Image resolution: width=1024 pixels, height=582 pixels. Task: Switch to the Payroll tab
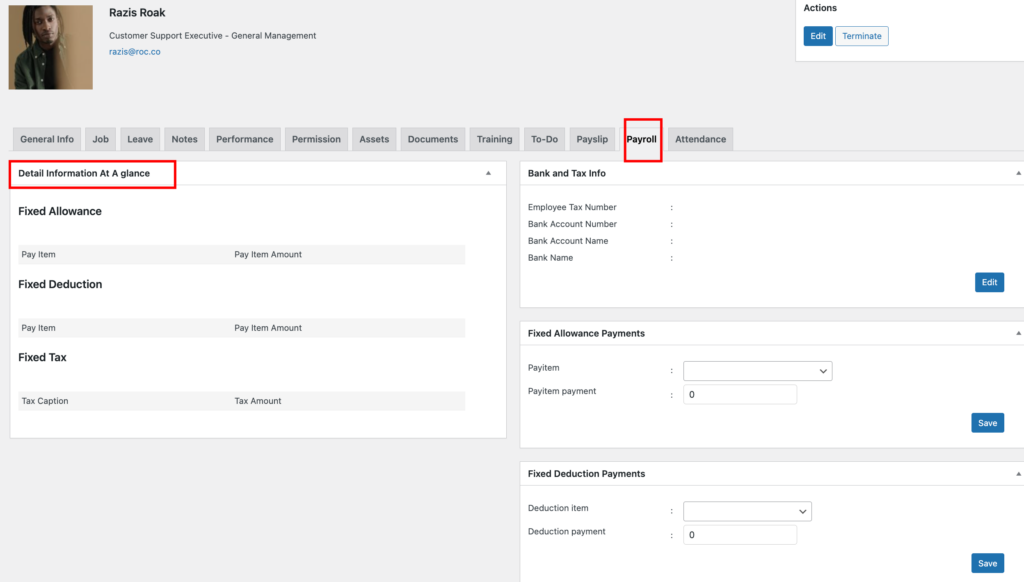tap(641, 139)
